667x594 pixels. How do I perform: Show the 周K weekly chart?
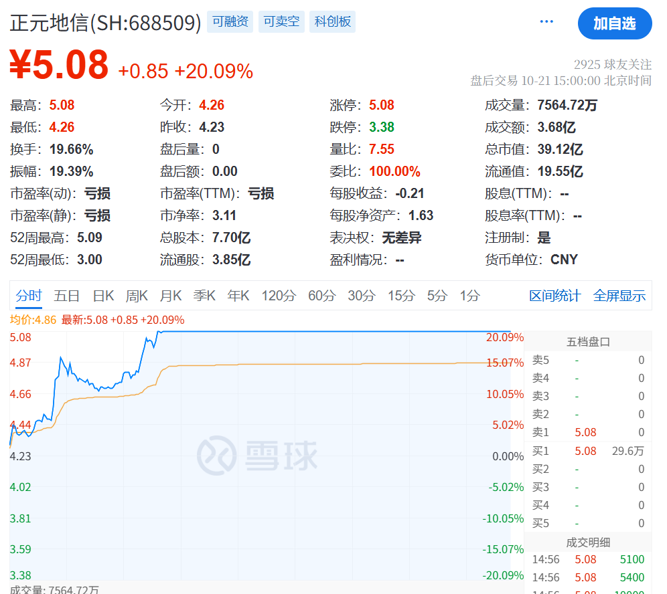pos(137,295)
